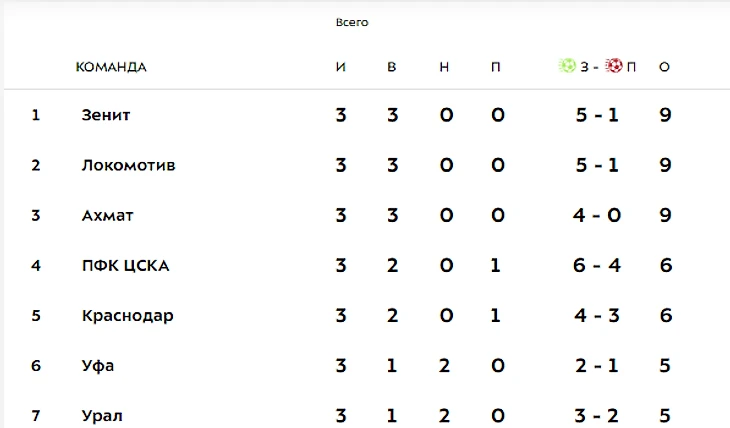Open the Краснодар team entry
This screenshot has height=428, width=730.
(x=127, y=315)
